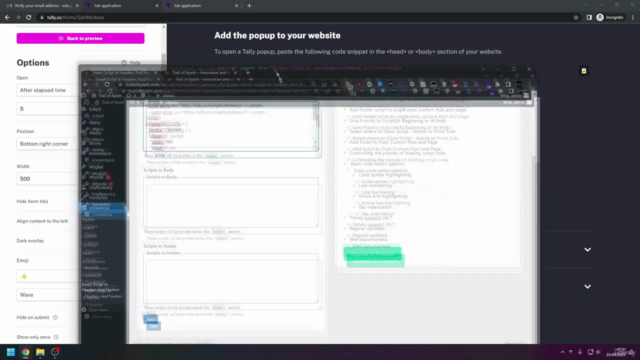Expand the lower collapsed section chevron on the right

click(x=587, y=287)
